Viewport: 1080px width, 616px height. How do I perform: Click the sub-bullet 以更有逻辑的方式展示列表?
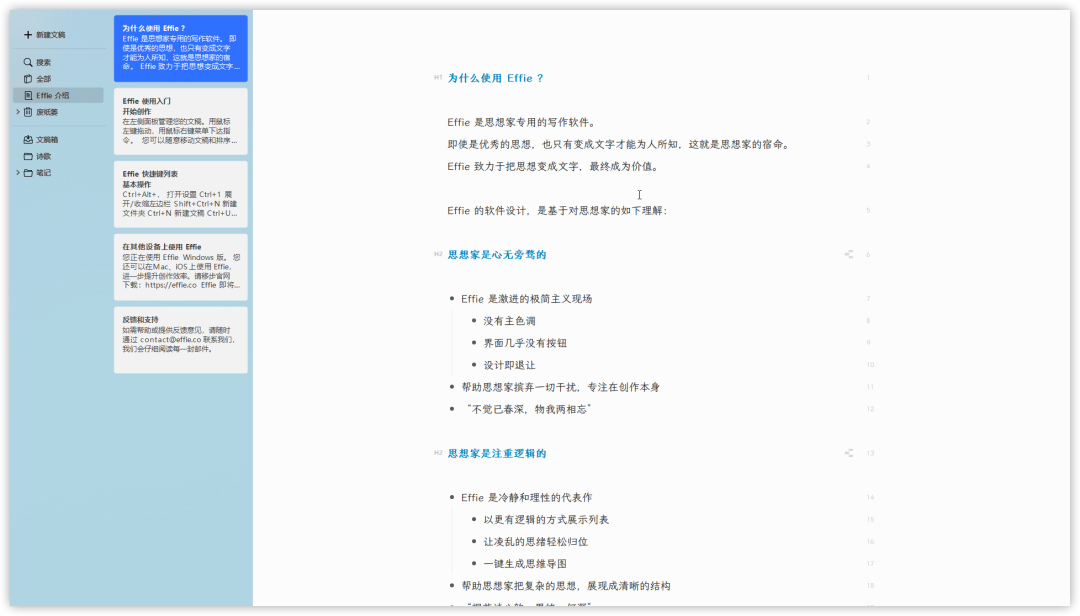click(x=546, y=519)
